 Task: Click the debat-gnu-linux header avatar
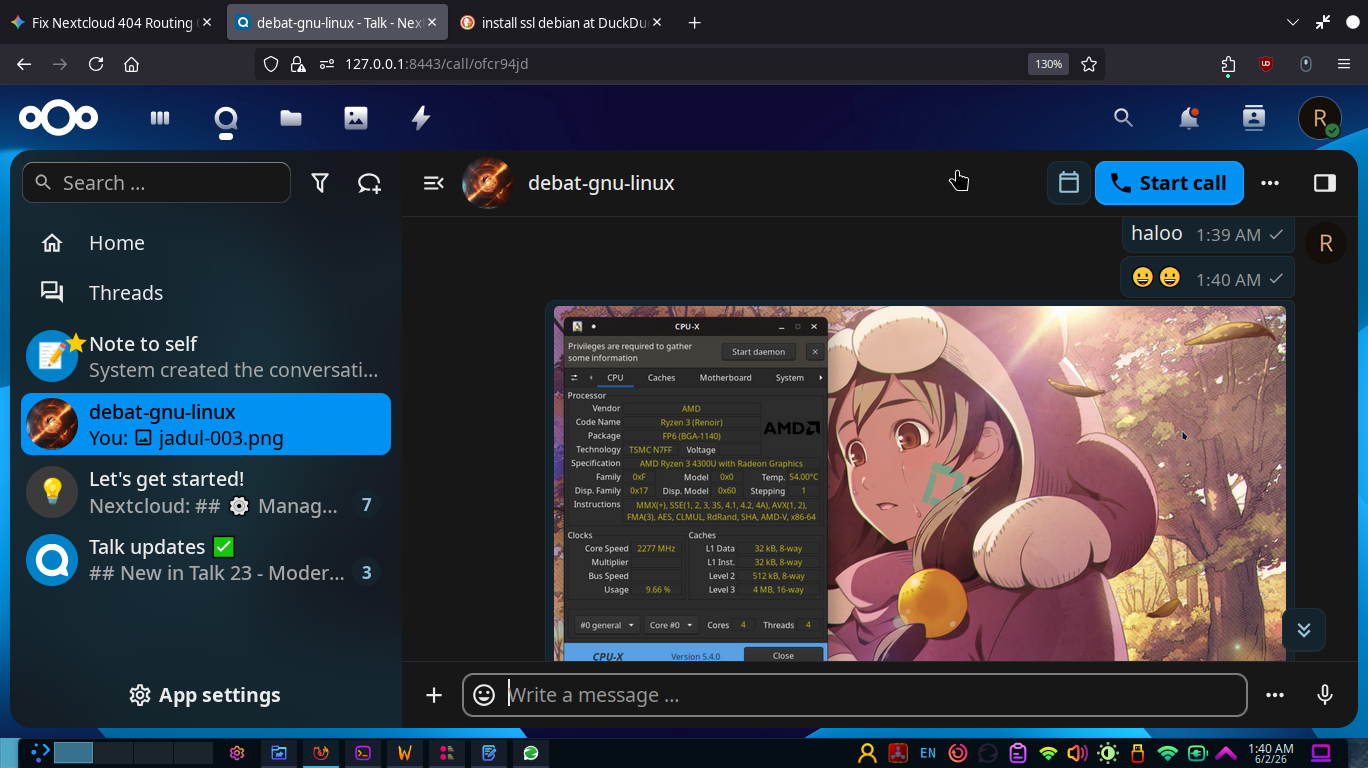click(488, 183)
